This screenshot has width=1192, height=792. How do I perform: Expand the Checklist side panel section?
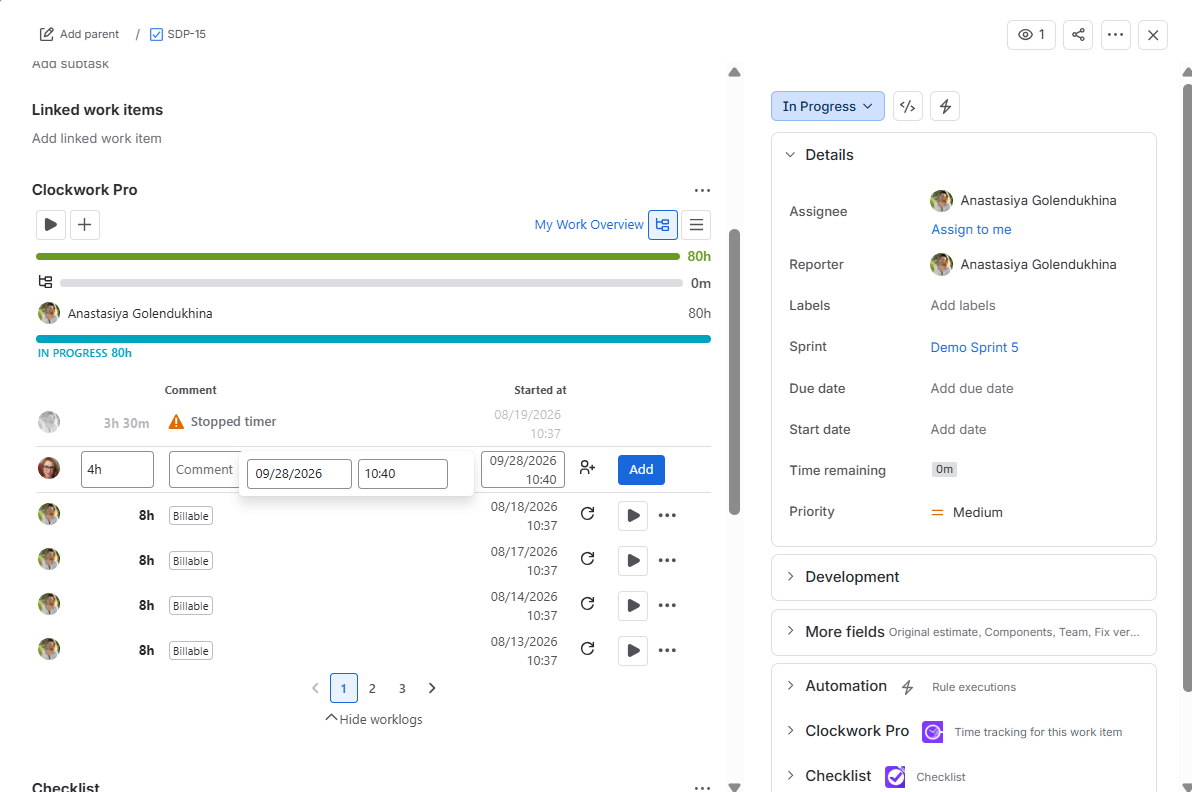tap(791, 776)
